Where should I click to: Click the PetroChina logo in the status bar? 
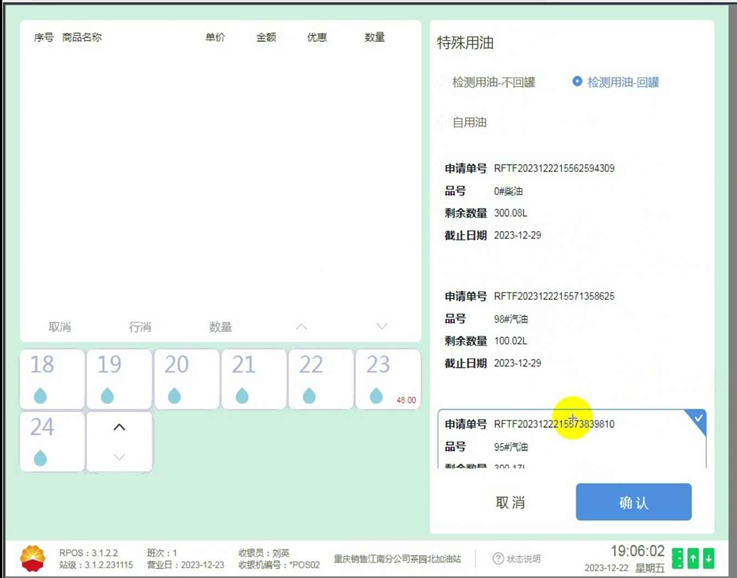click(x=32, y=557)
